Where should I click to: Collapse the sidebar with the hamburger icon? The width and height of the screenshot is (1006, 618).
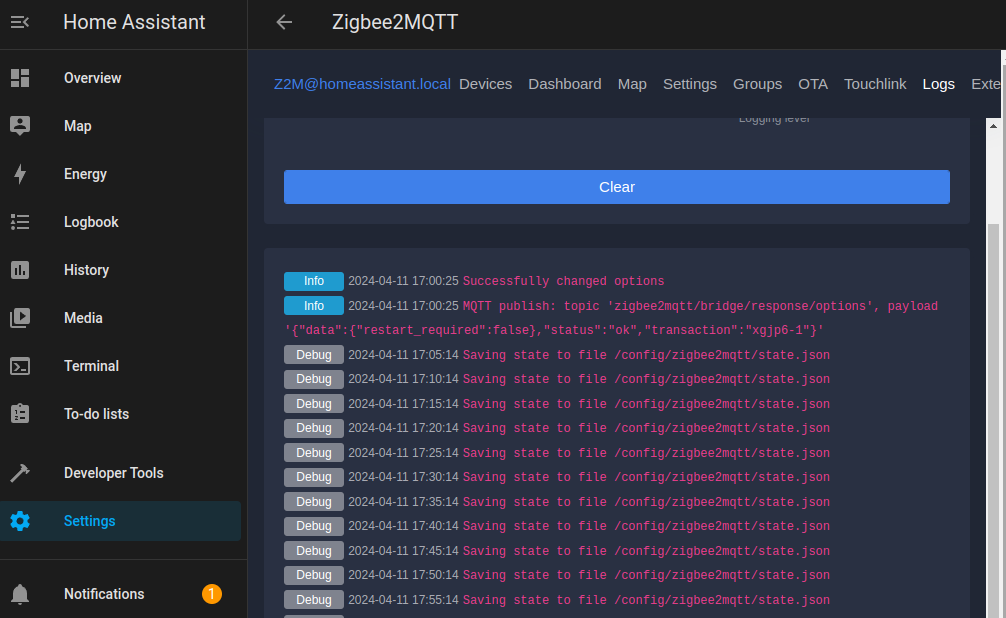(x=20, y=22)
